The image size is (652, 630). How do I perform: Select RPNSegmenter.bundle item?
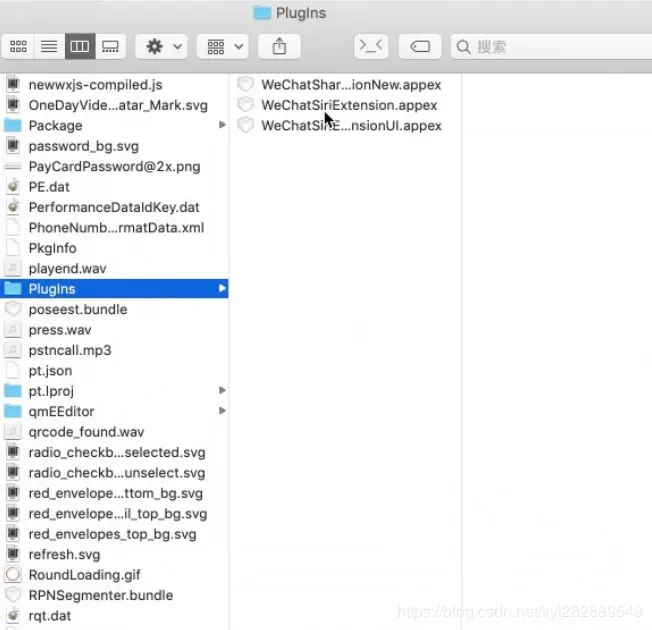point(114,595)
